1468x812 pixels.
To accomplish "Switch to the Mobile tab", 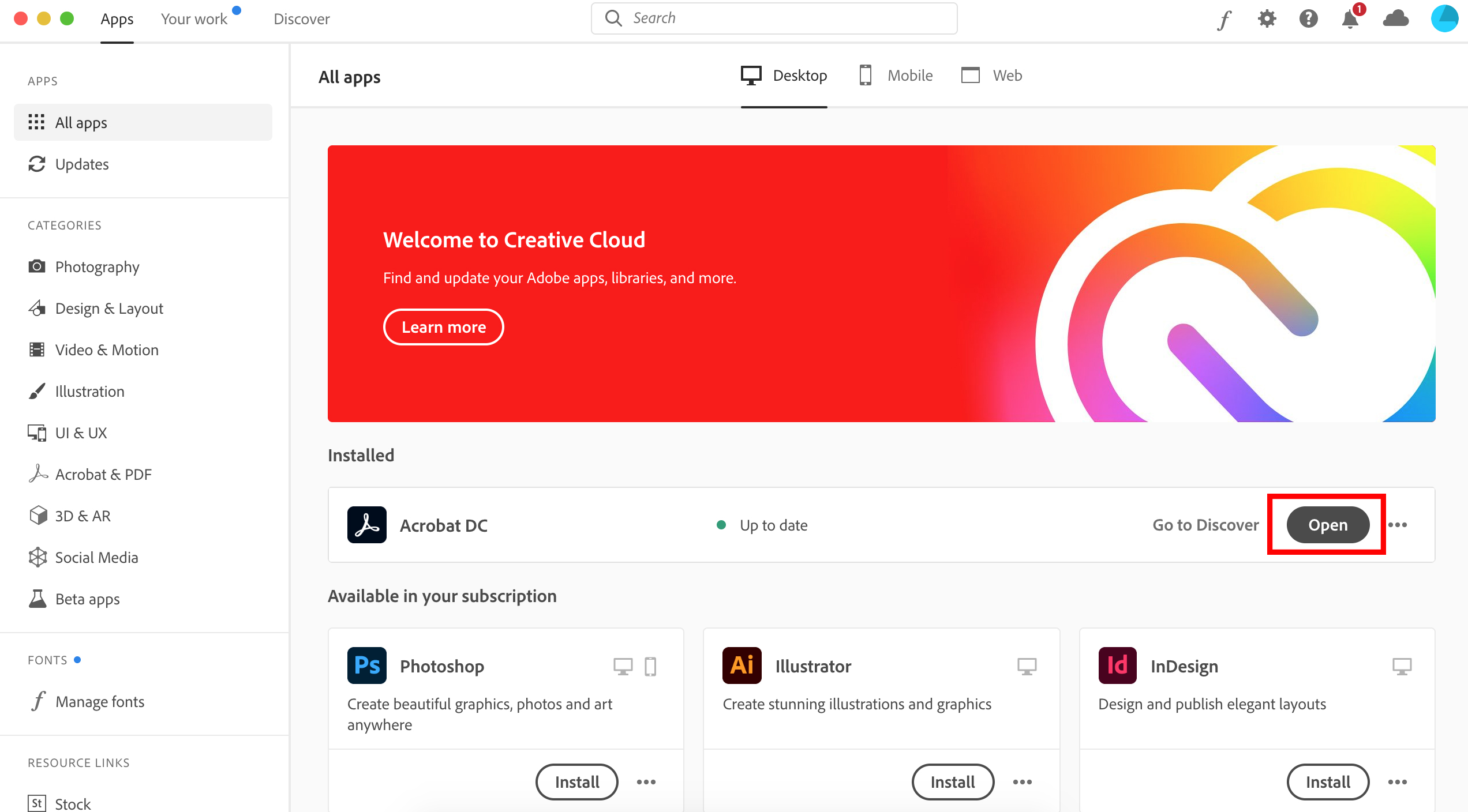I will [894, 75].
